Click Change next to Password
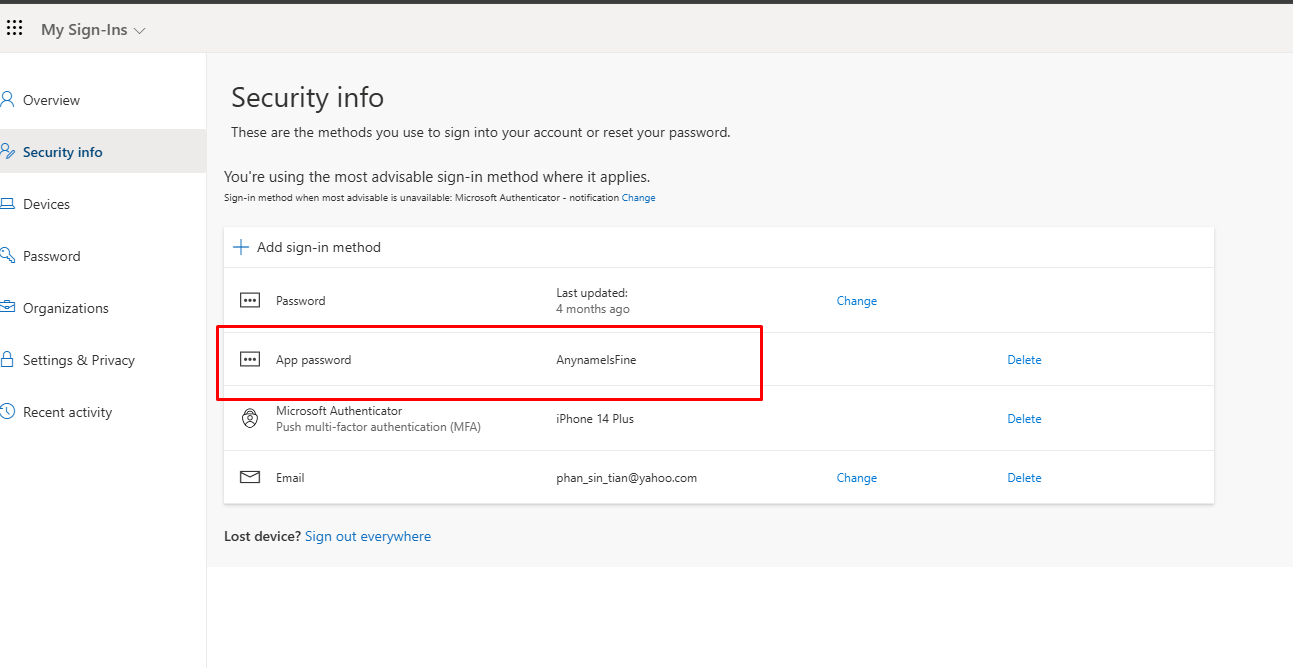This screenshot has height=668, width=1293. [x=857, y=301]
